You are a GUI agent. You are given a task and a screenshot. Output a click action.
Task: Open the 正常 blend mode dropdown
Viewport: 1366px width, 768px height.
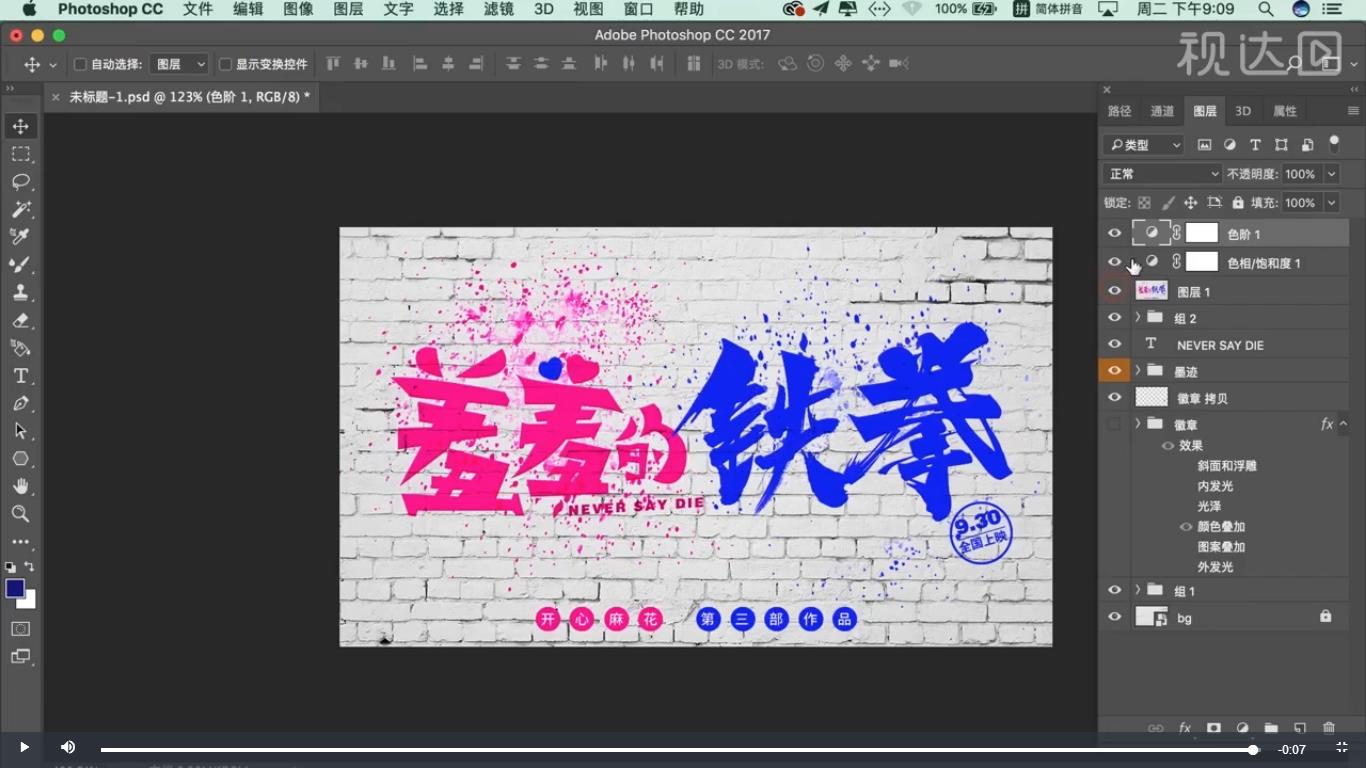(1162, 174)
